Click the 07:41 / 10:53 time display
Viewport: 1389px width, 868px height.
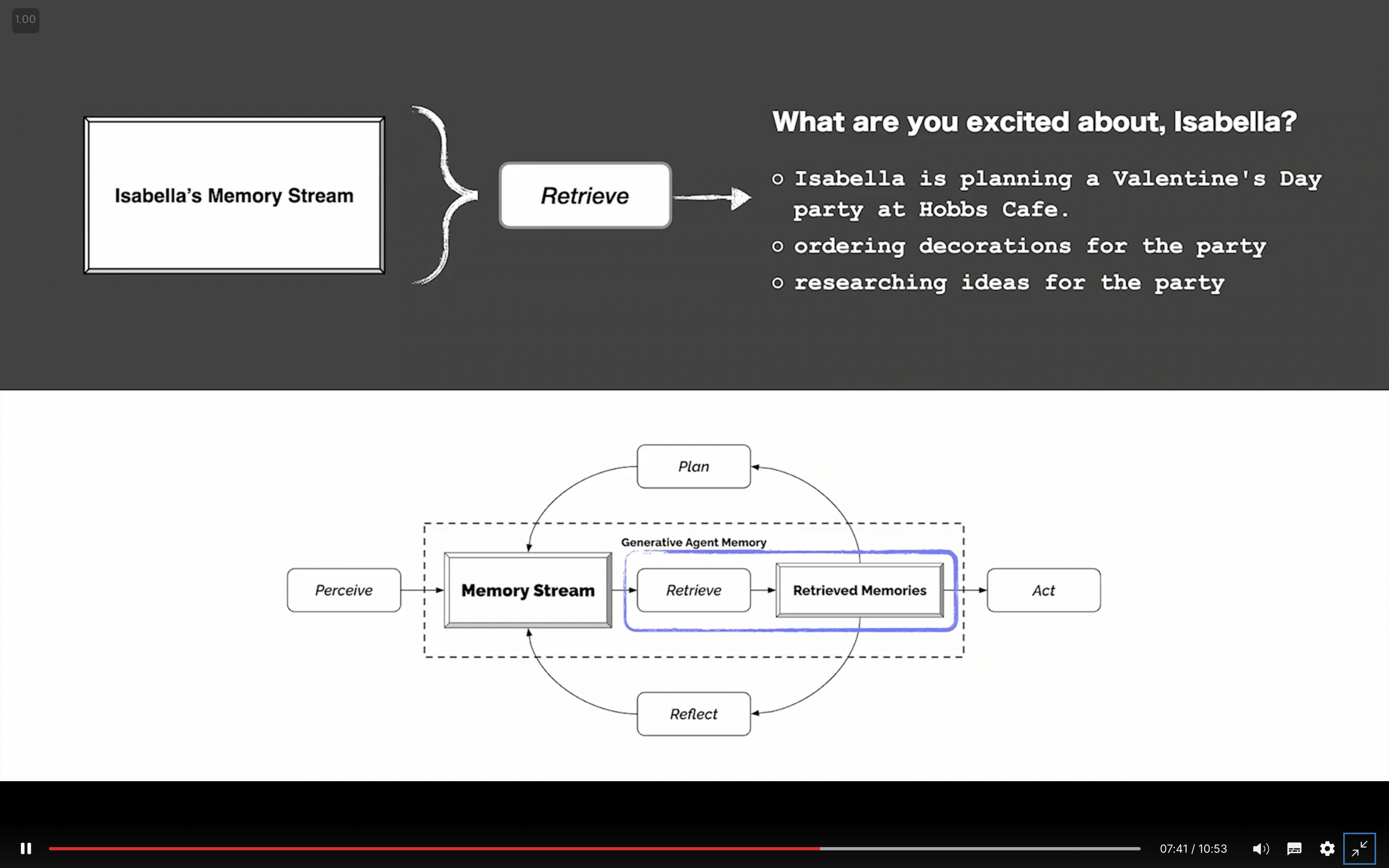point(1193,848)
